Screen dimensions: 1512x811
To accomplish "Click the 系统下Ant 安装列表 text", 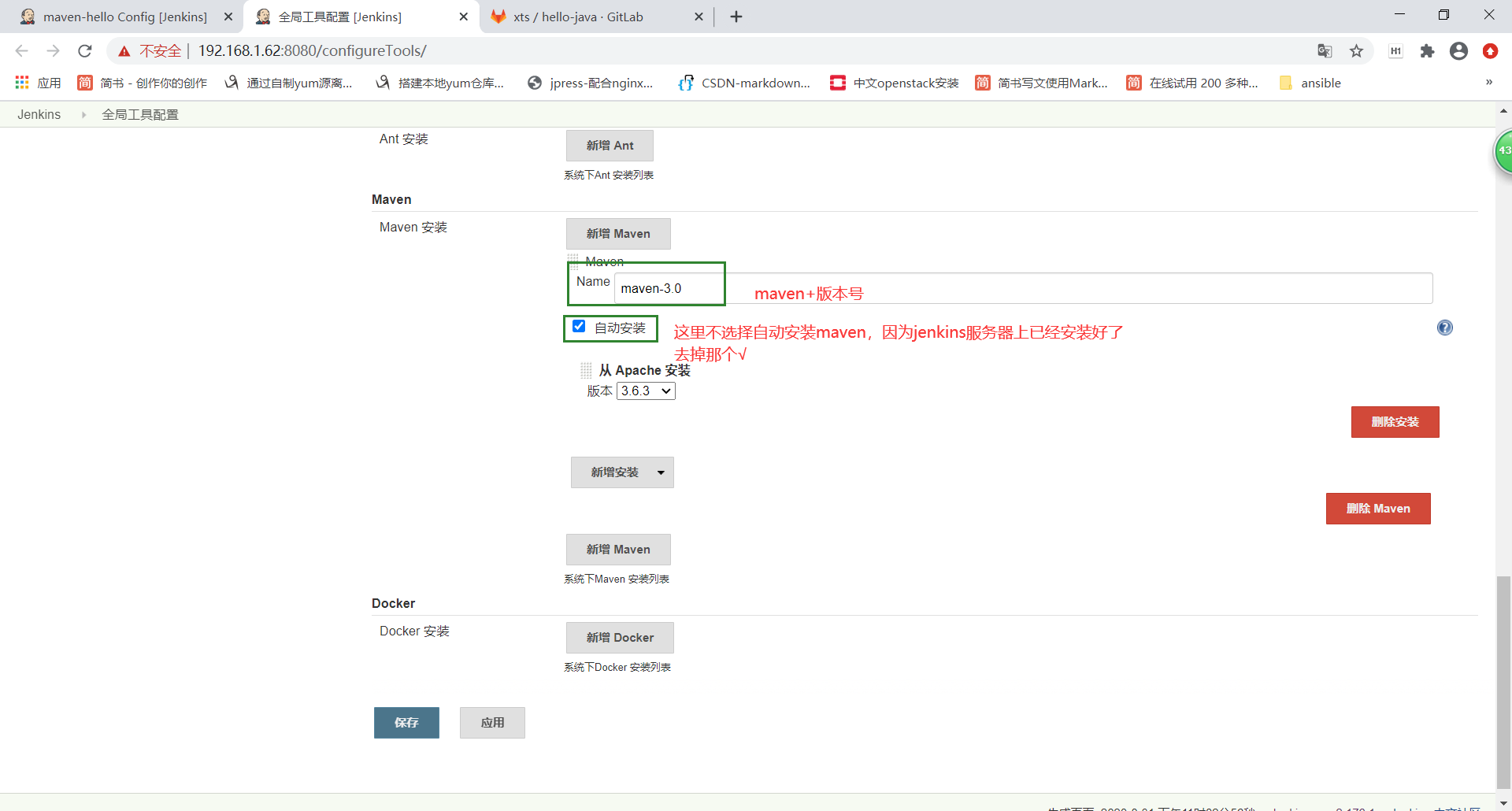I will pos(609,176).
